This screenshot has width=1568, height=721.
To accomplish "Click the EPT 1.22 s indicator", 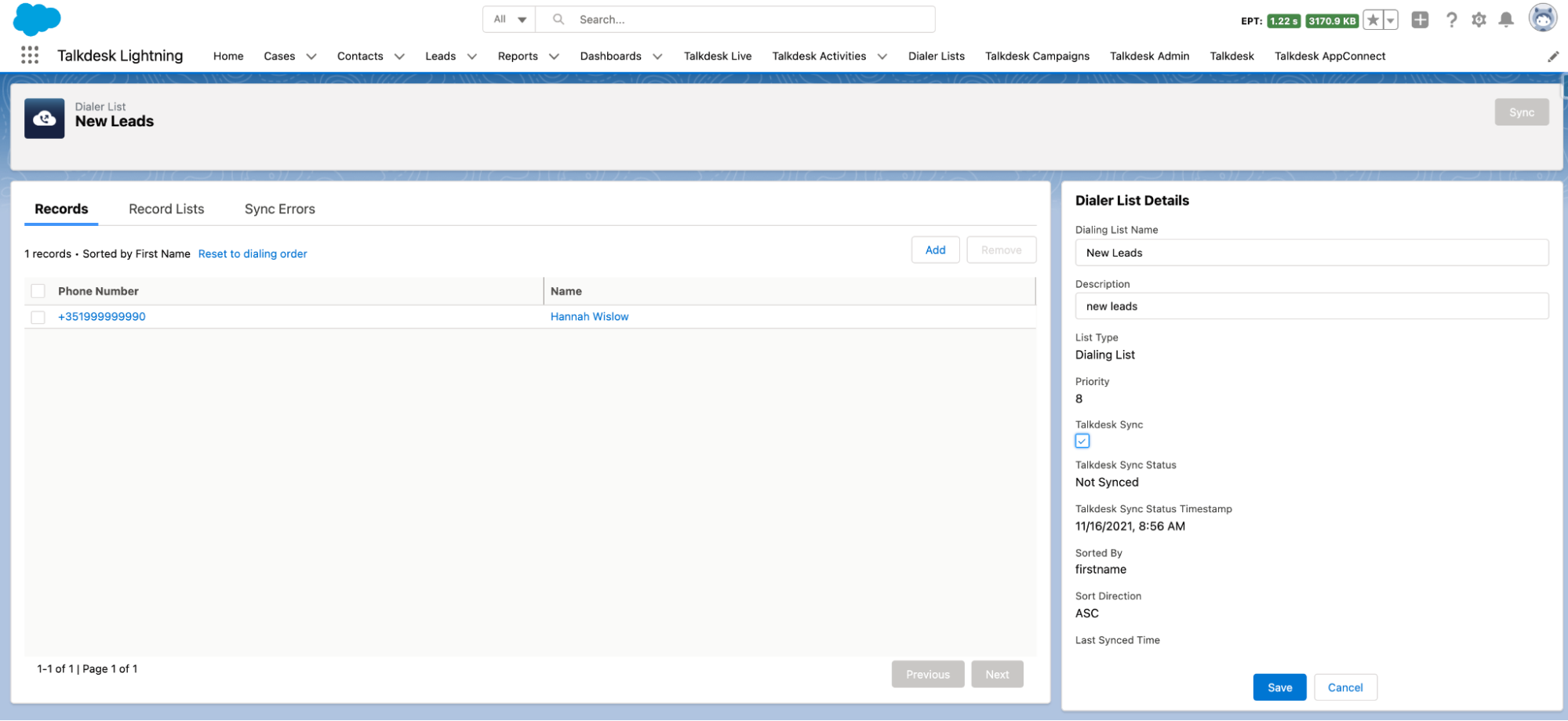I will (1284, 21).
